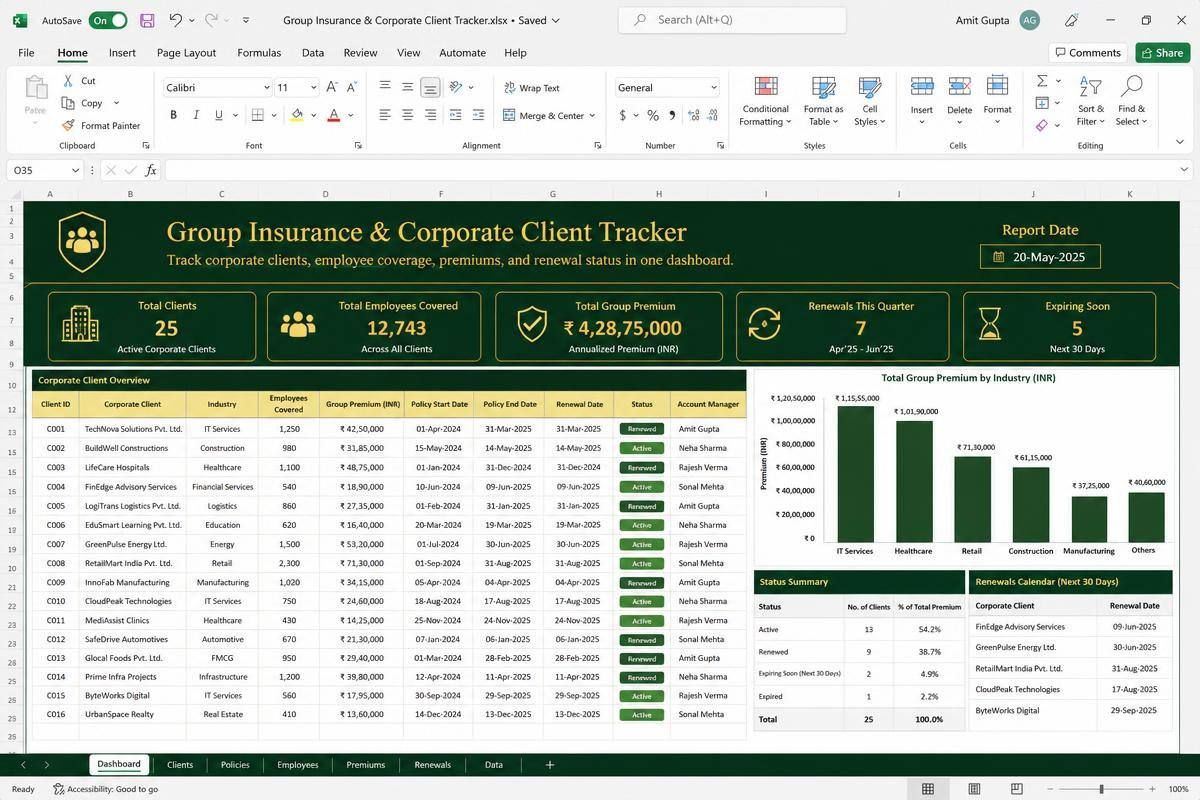Viewport: 1200px width, 800px height.
Task: Click Find & Select button
Action: pyautogui.click(x=1132, y=102)
